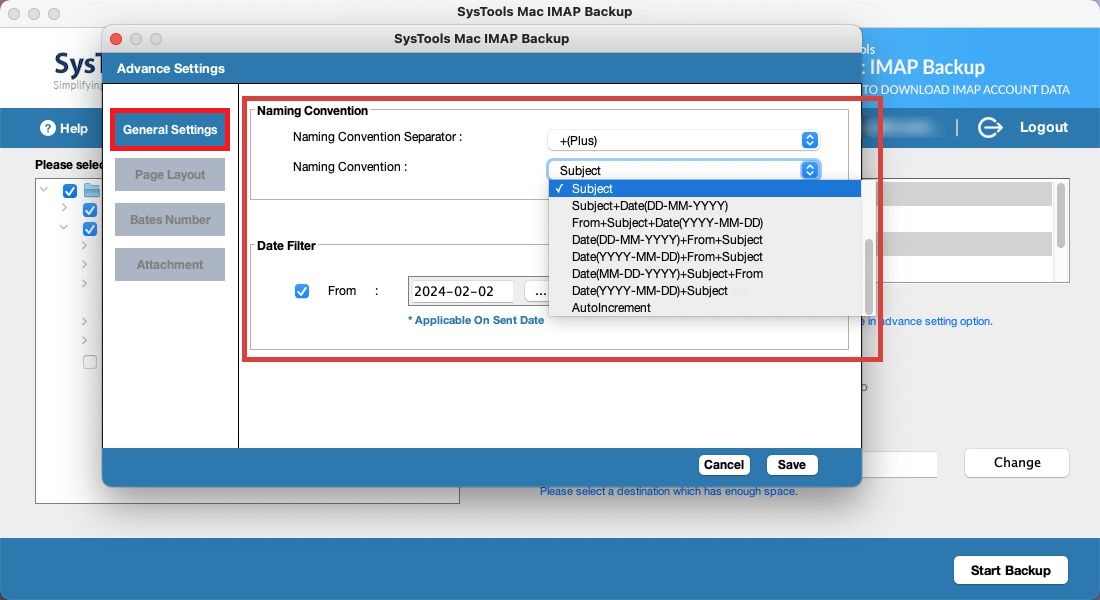1100x600 pixels.
Task: Click the Logout icon in main window
Action: [990, 127]
